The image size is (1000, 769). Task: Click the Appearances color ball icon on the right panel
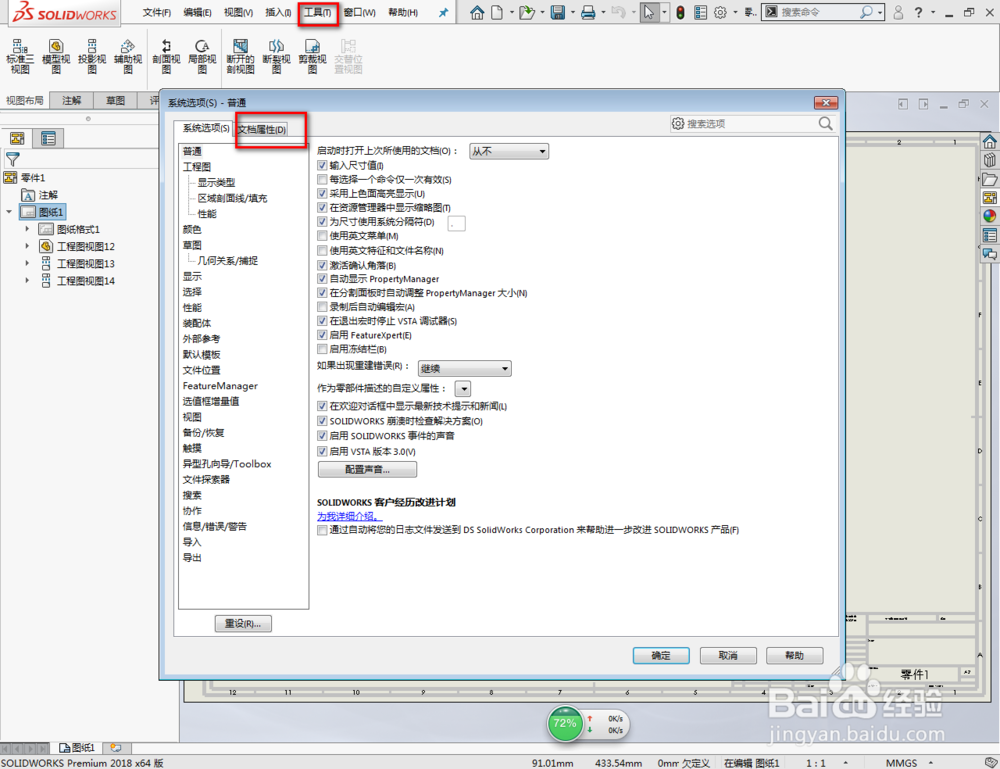coord(989,216)
